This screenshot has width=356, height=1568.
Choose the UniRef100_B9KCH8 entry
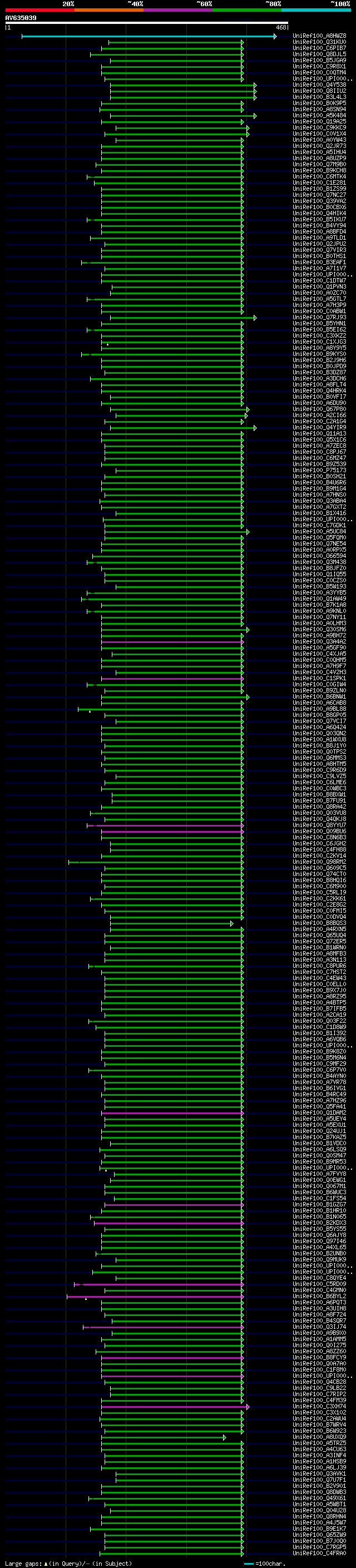coord(319,170)
